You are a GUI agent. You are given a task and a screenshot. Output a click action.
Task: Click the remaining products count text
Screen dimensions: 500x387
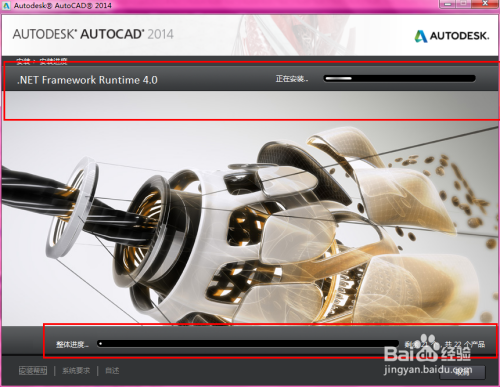[x=445, y=344]
